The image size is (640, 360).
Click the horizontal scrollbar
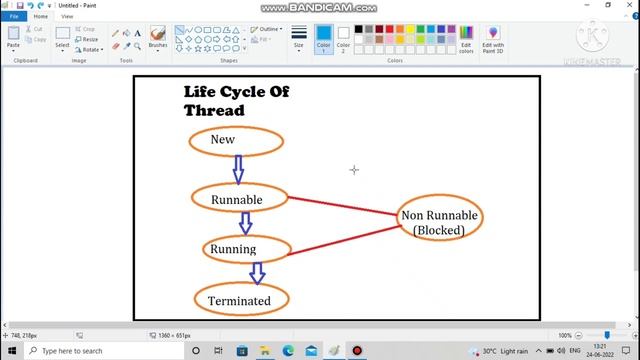[312, 325]
